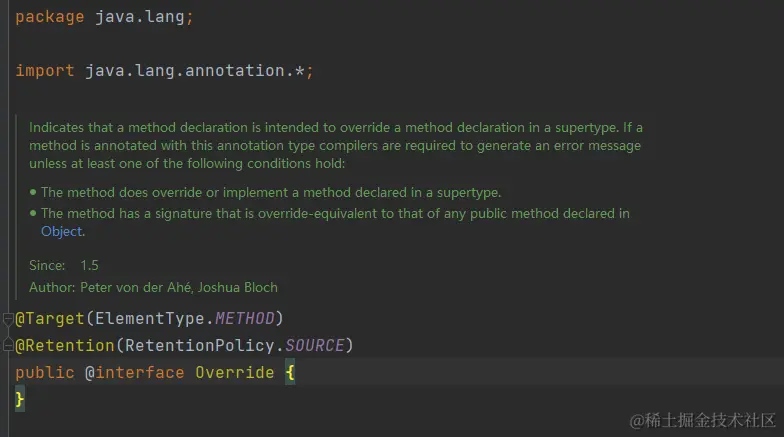The image size is (784, 437).
Task: Select bullet 'The method does override or implement'
Action: (271, 192)
